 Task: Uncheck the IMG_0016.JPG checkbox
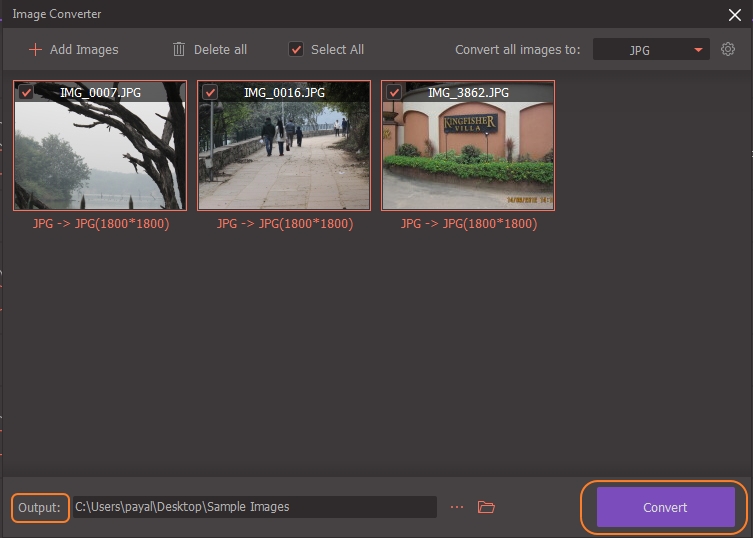[x=210, y=92]
